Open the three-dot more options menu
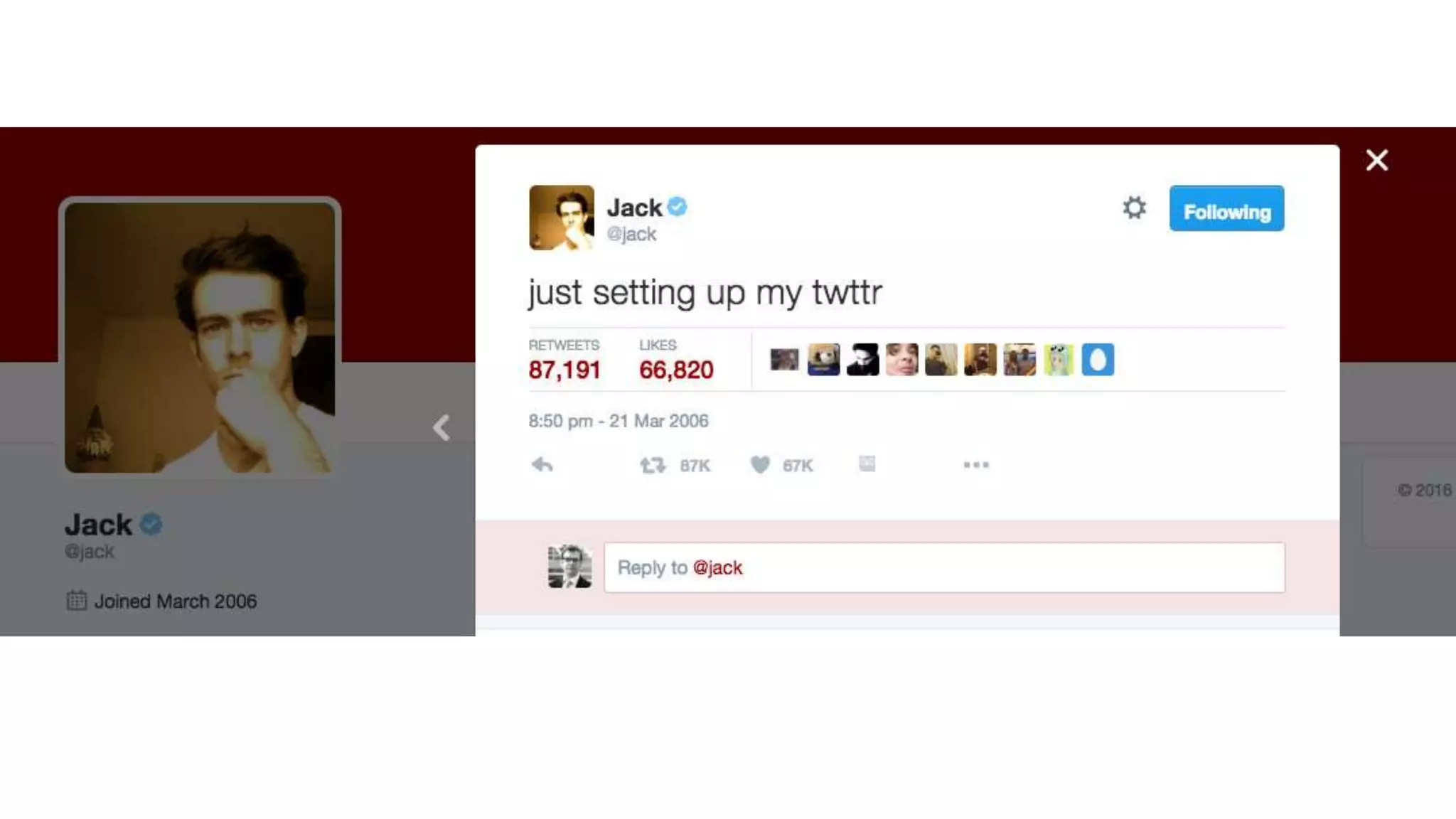The image size is (1456, 819). click(976, 465)
